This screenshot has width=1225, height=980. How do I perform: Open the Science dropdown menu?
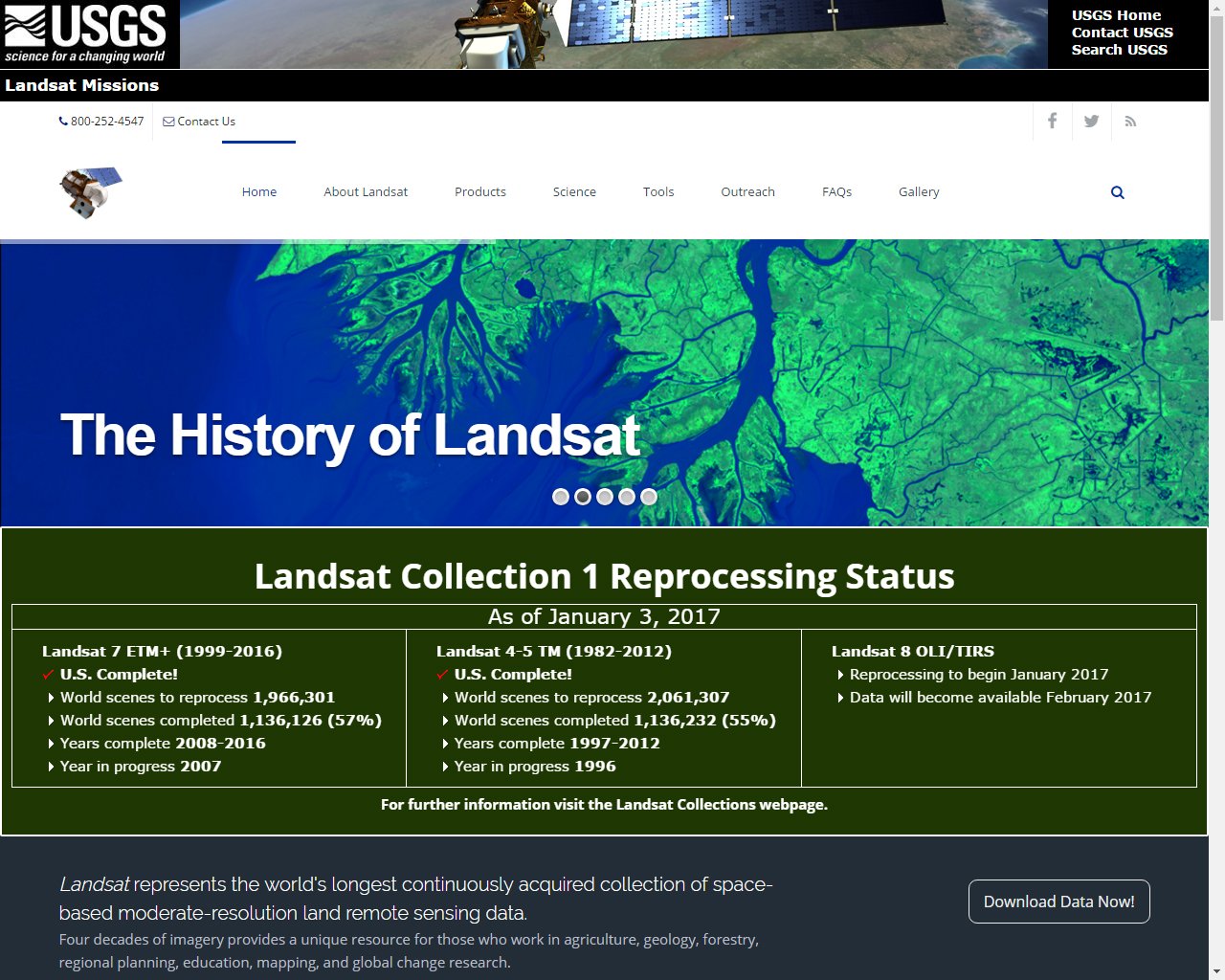pos(574,191)
